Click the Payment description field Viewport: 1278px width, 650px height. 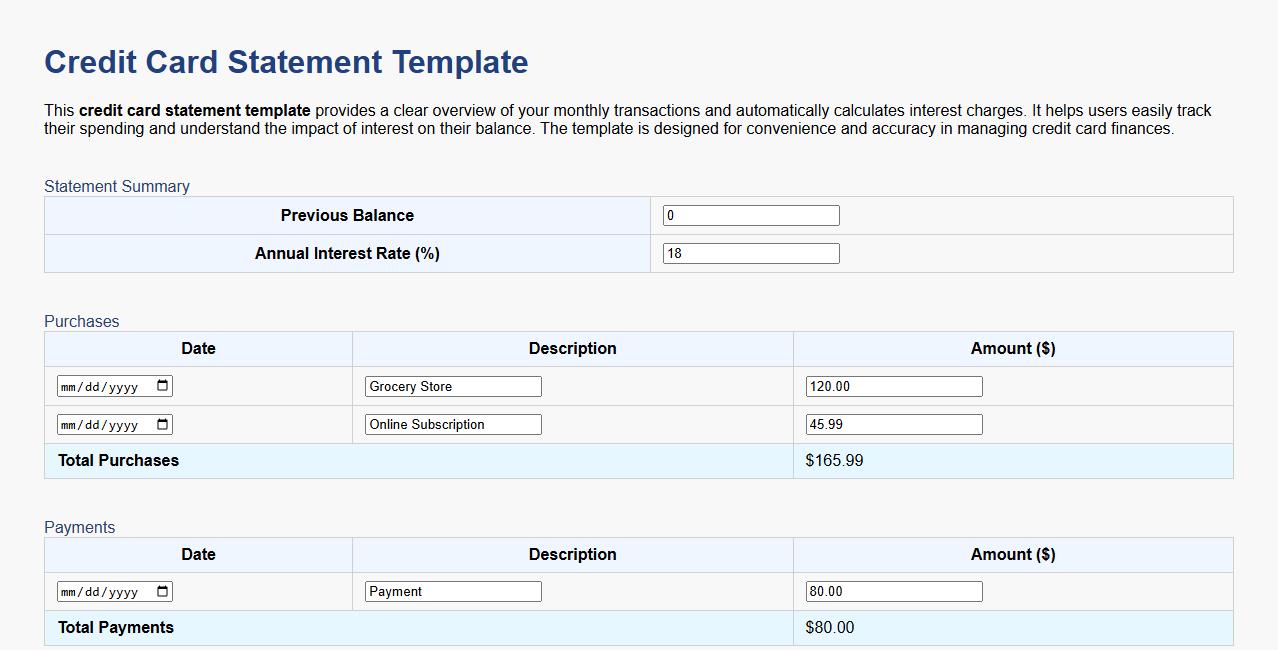coord(452,591)
